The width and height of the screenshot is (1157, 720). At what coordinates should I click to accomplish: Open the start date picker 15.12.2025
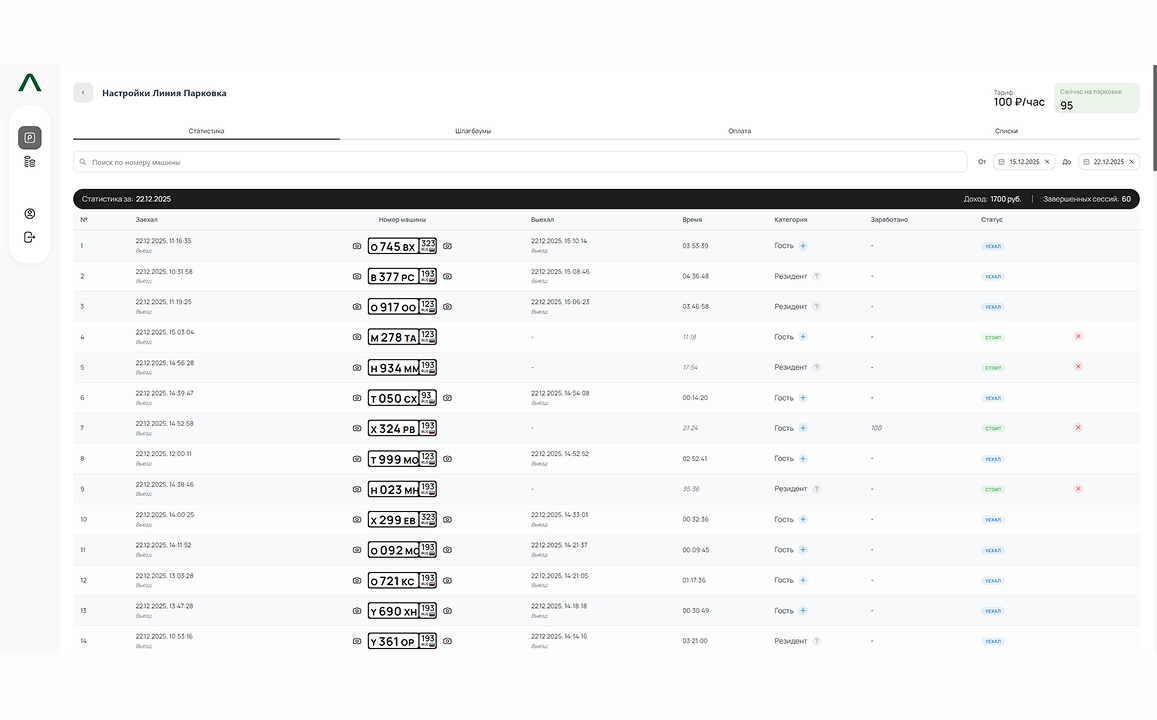pyautogui.click(x=1018, y=162)
